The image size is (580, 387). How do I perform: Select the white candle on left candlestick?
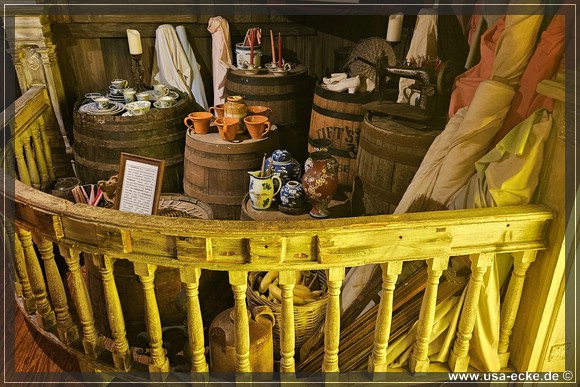(134, 42)
